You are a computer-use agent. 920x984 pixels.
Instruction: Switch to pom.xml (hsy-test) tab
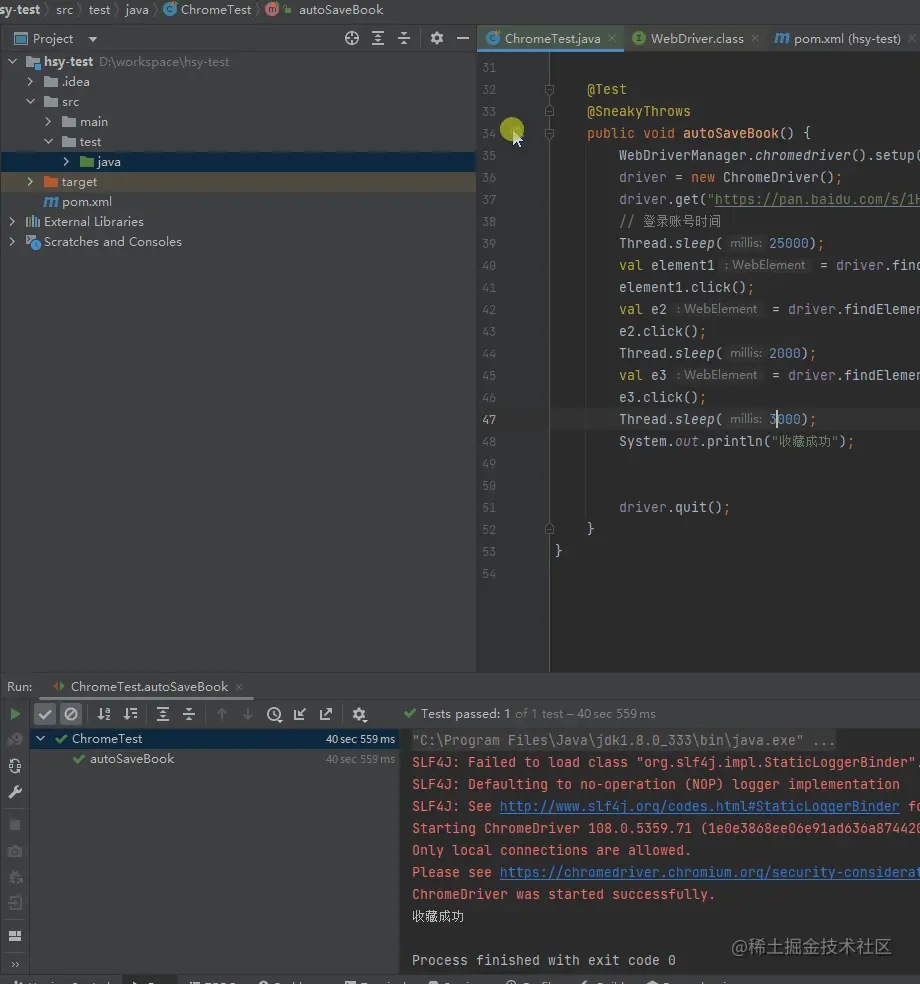coord(846,39)
